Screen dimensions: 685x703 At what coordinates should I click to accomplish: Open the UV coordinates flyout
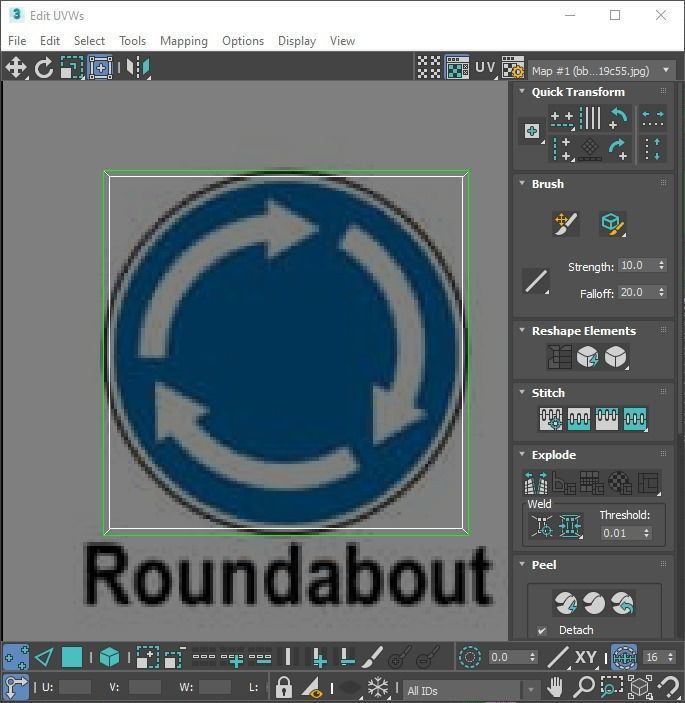pos(486,68)
